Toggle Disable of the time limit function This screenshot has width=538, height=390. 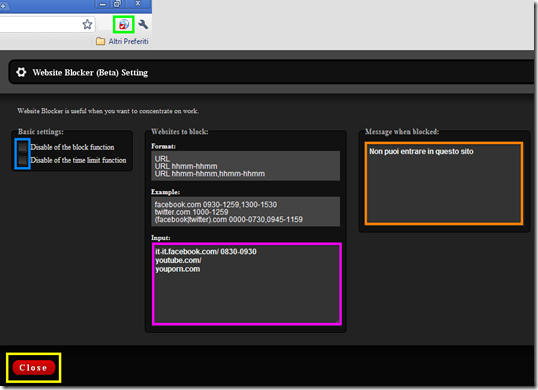coord(23,160)
